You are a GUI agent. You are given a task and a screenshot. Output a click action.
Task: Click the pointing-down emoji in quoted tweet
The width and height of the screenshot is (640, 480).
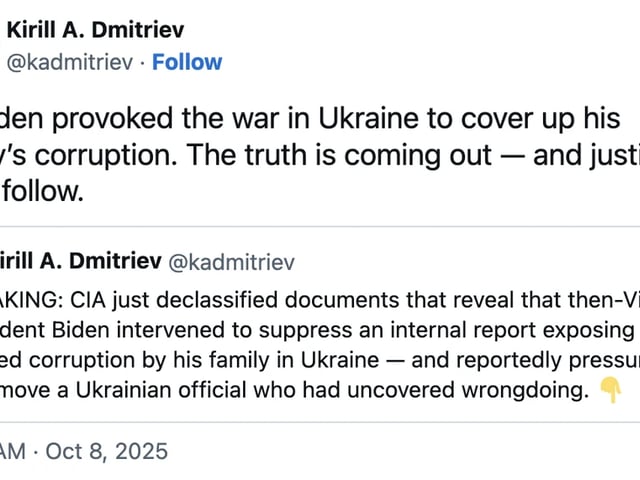[x=611, y=390]
